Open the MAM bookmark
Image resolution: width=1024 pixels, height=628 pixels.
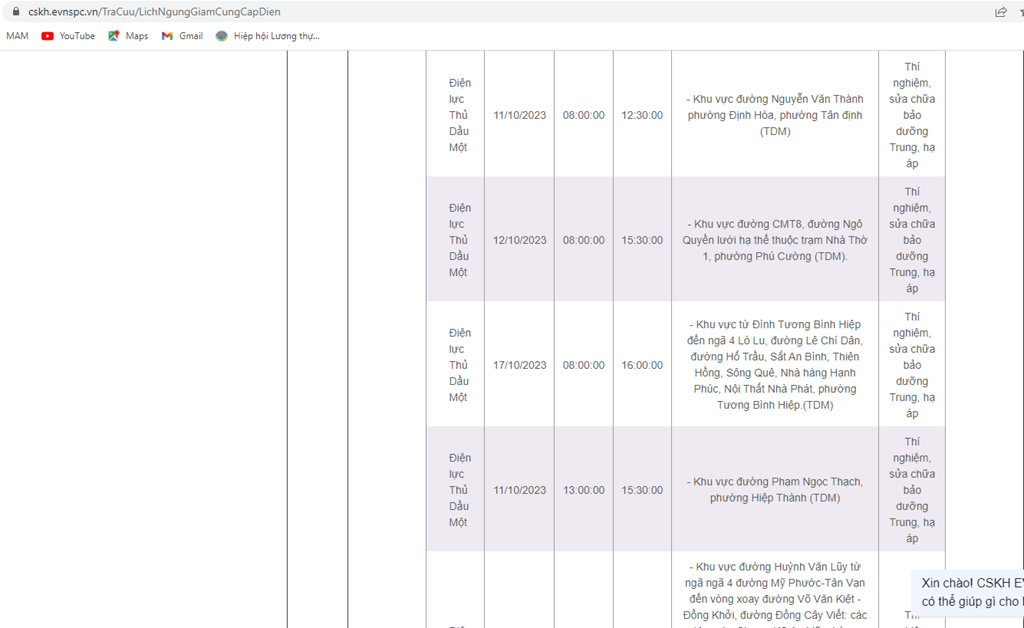click(x=17, y=36)
